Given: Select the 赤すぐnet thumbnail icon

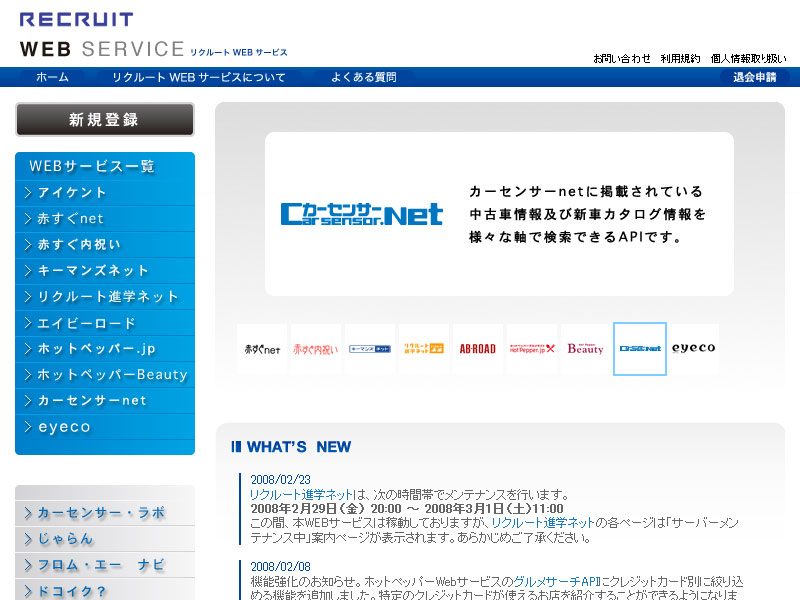Looking at the screenshot, I should click(262, 349).
